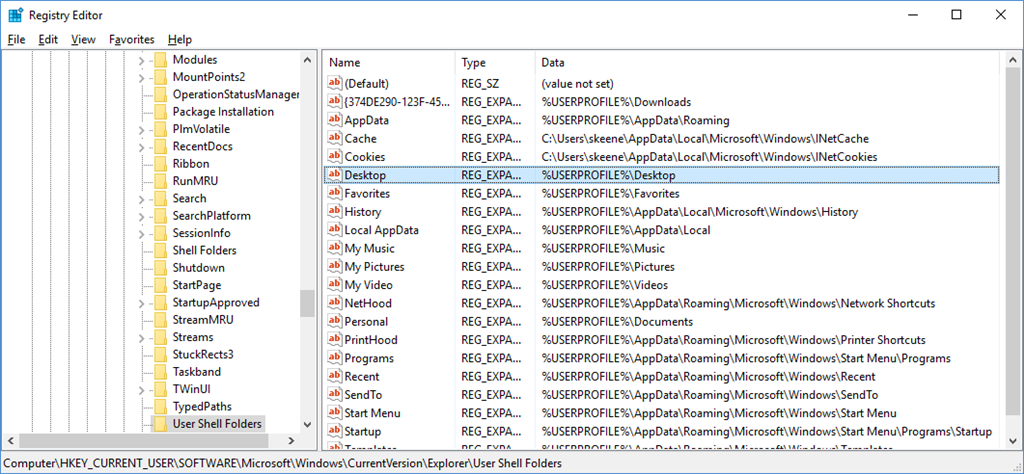Expand the PlmVolatile key
This screenshot has height=474, width=1024.
tap(142, 129)
